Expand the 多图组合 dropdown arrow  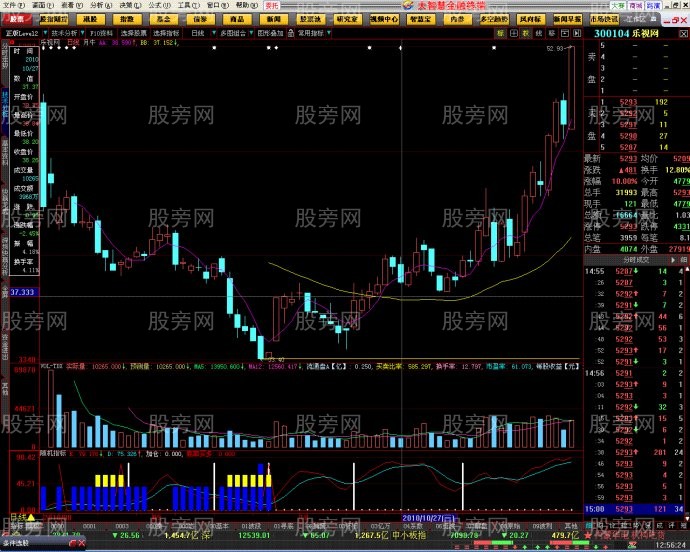[x=251, y=33]
